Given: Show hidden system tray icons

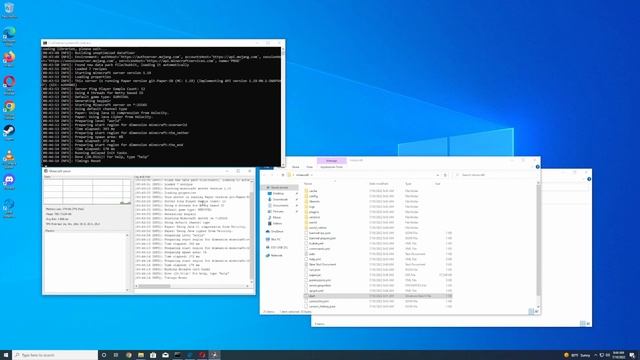Looking at the screenshot, I should (x=596, y=355).
